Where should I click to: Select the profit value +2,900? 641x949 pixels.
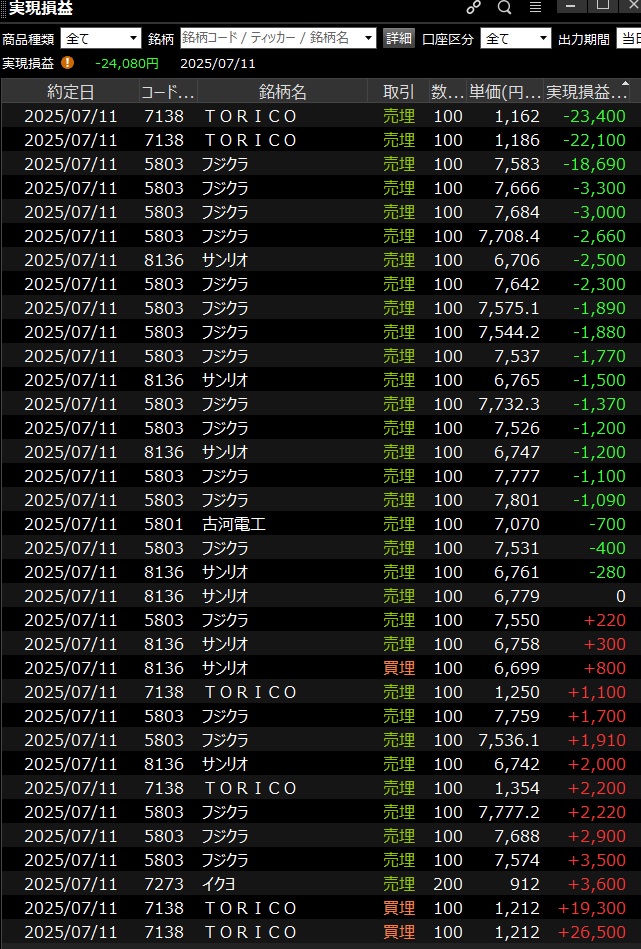coord(596,836)
